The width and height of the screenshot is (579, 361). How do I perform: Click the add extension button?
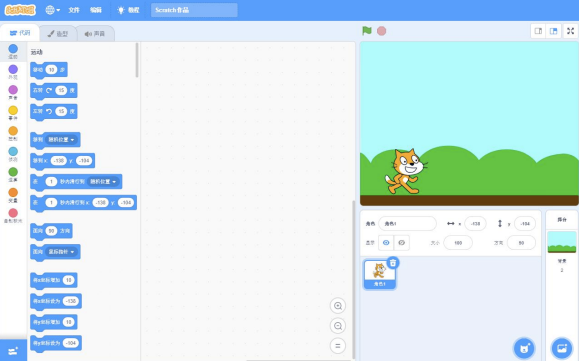(13, 350)
